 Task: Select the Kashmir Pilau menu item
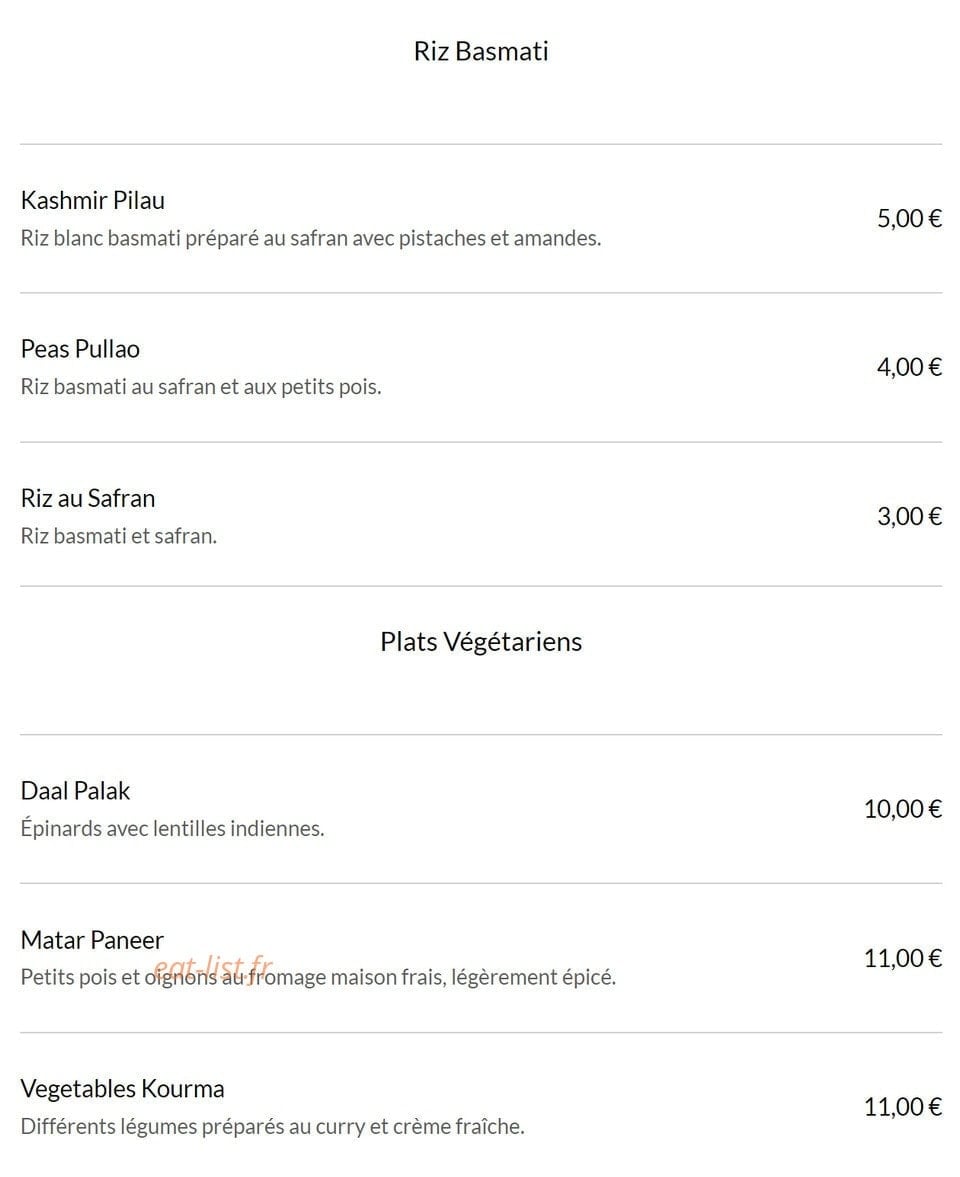pos(92,200)
